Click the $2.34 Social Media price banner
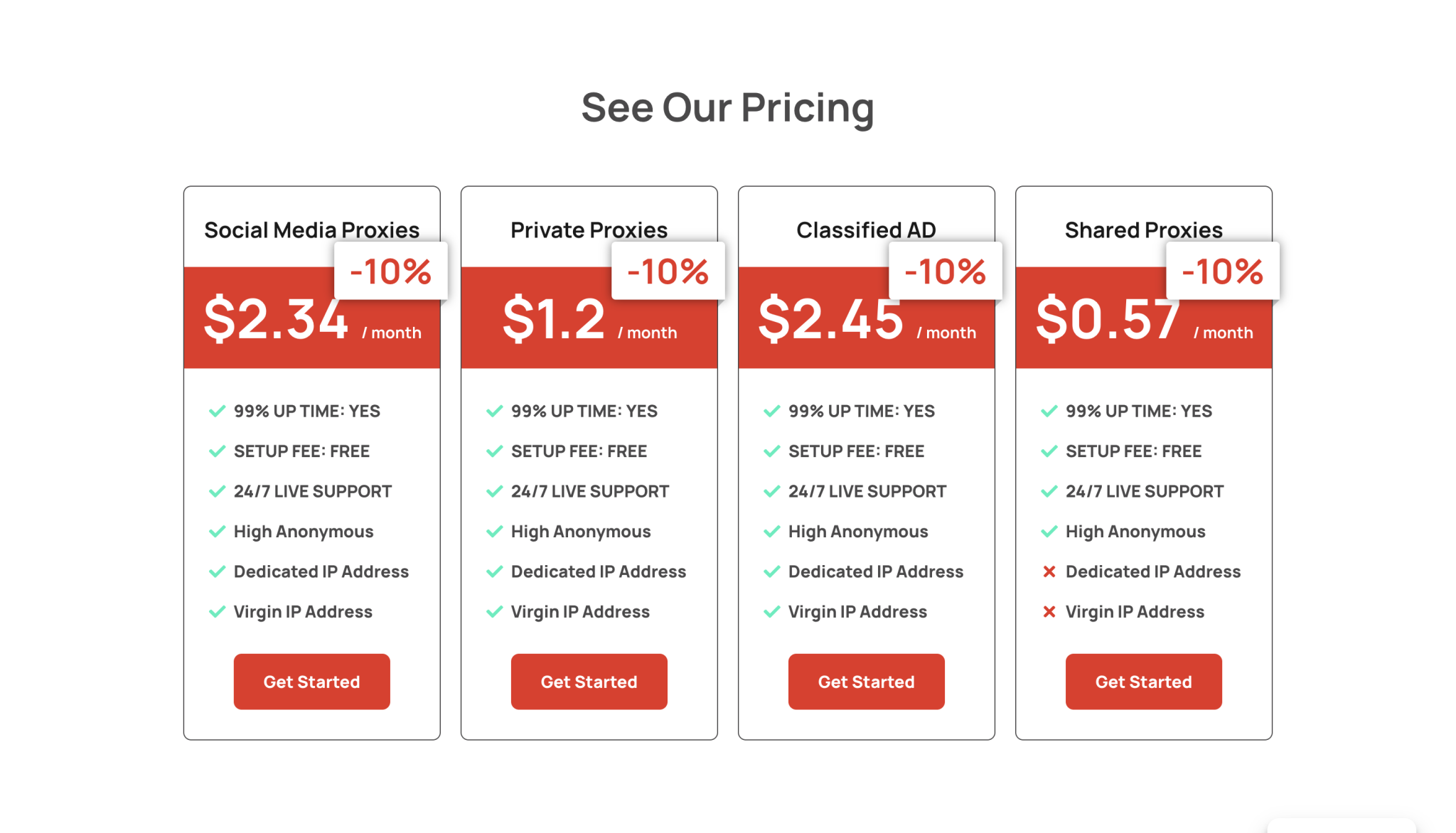 click(x=276, y=319)
